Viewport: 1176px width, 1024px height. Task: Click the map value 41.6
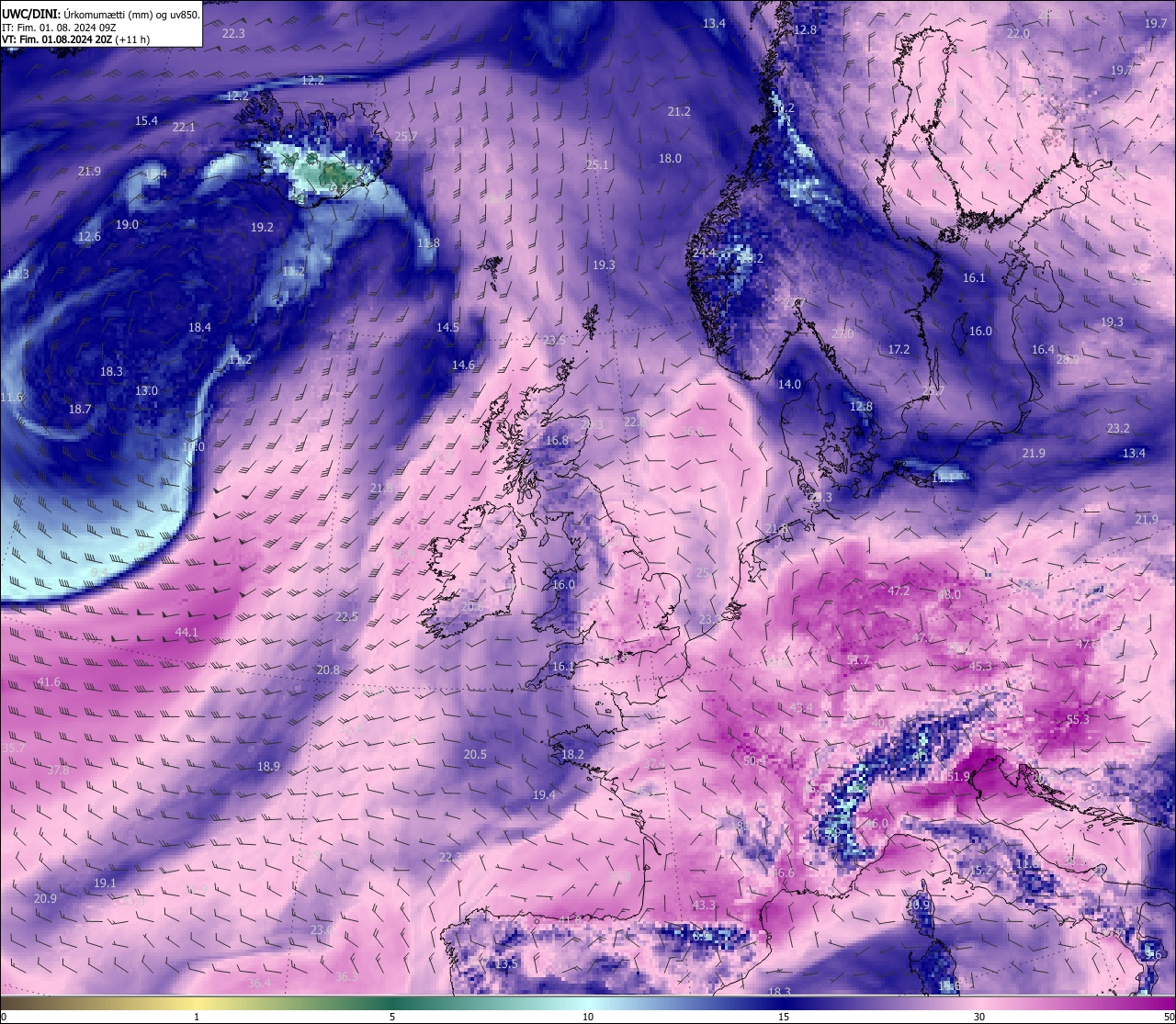[49, 682]
